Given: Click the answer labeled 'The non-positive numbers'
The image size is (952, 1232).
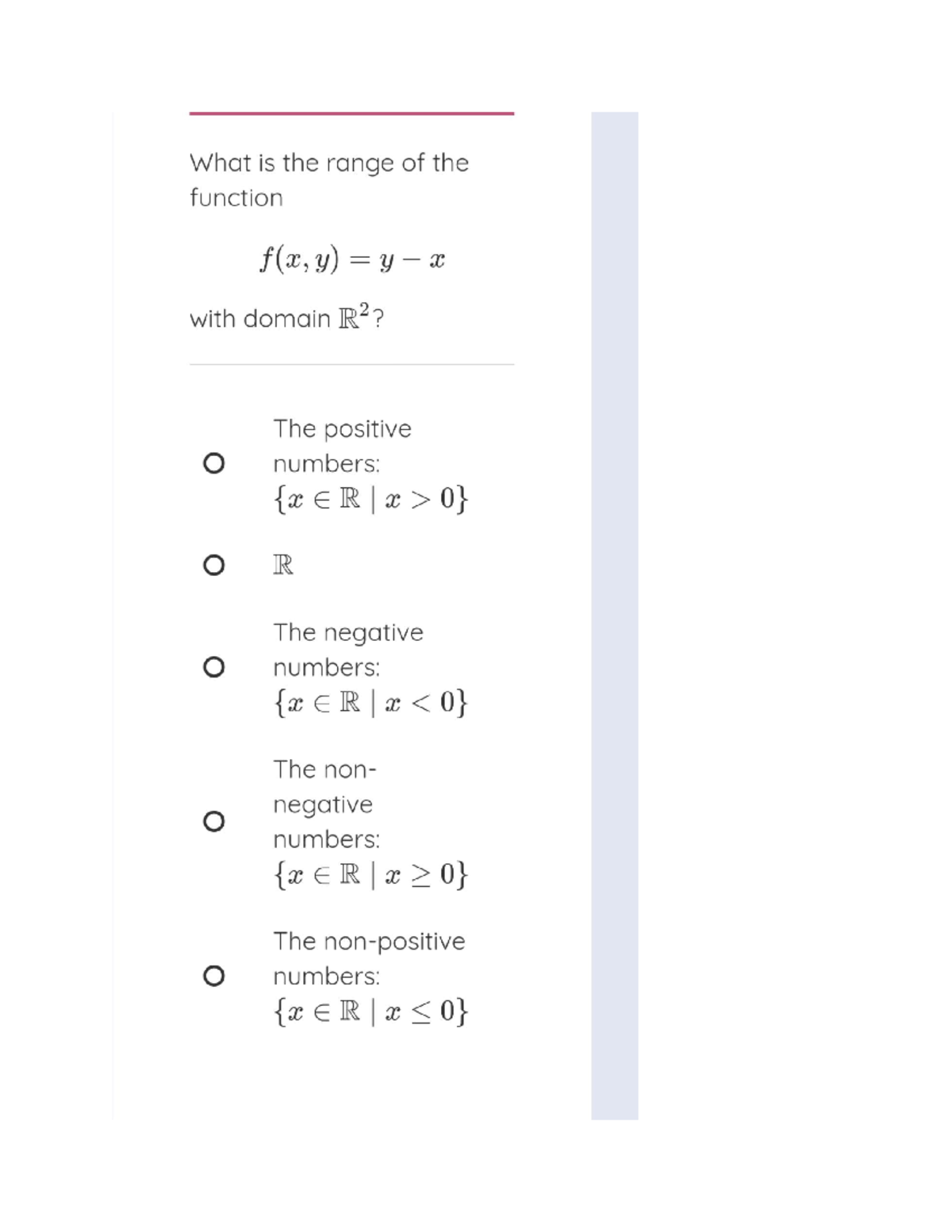Looking at the screenshot, I should point(368,942).
